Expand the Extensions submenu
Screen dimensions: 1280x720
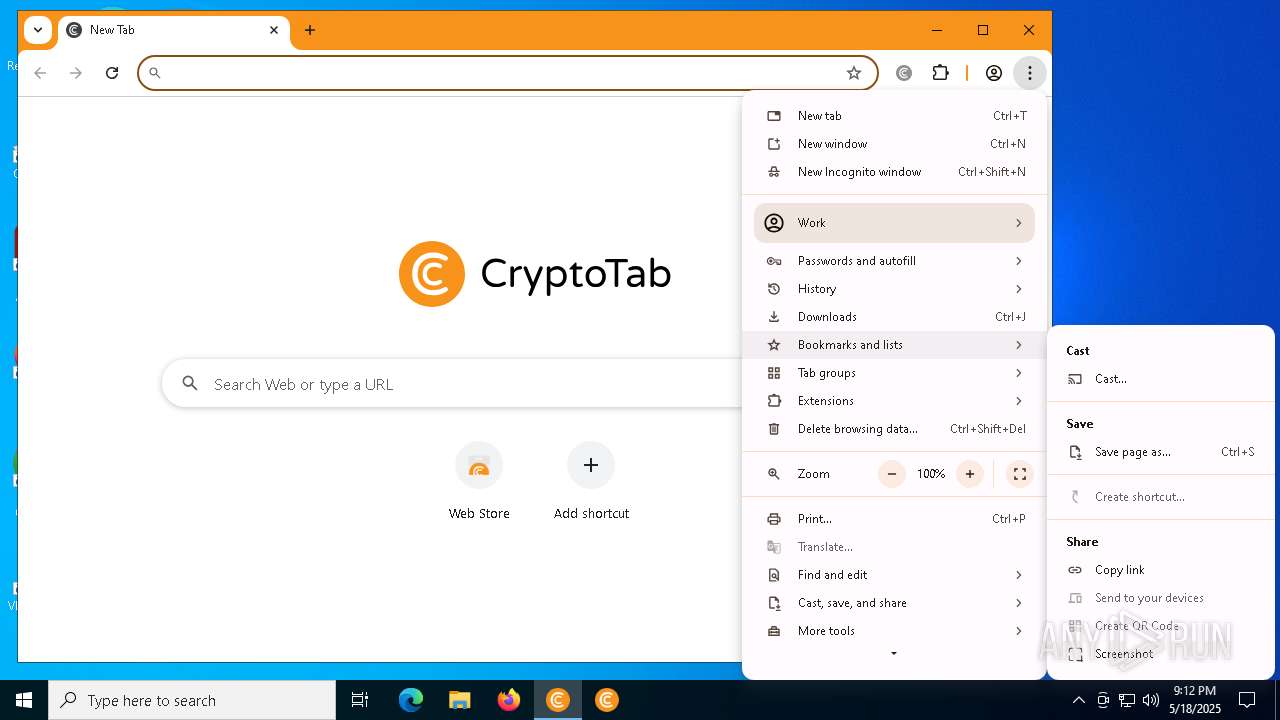click(894, 401)
